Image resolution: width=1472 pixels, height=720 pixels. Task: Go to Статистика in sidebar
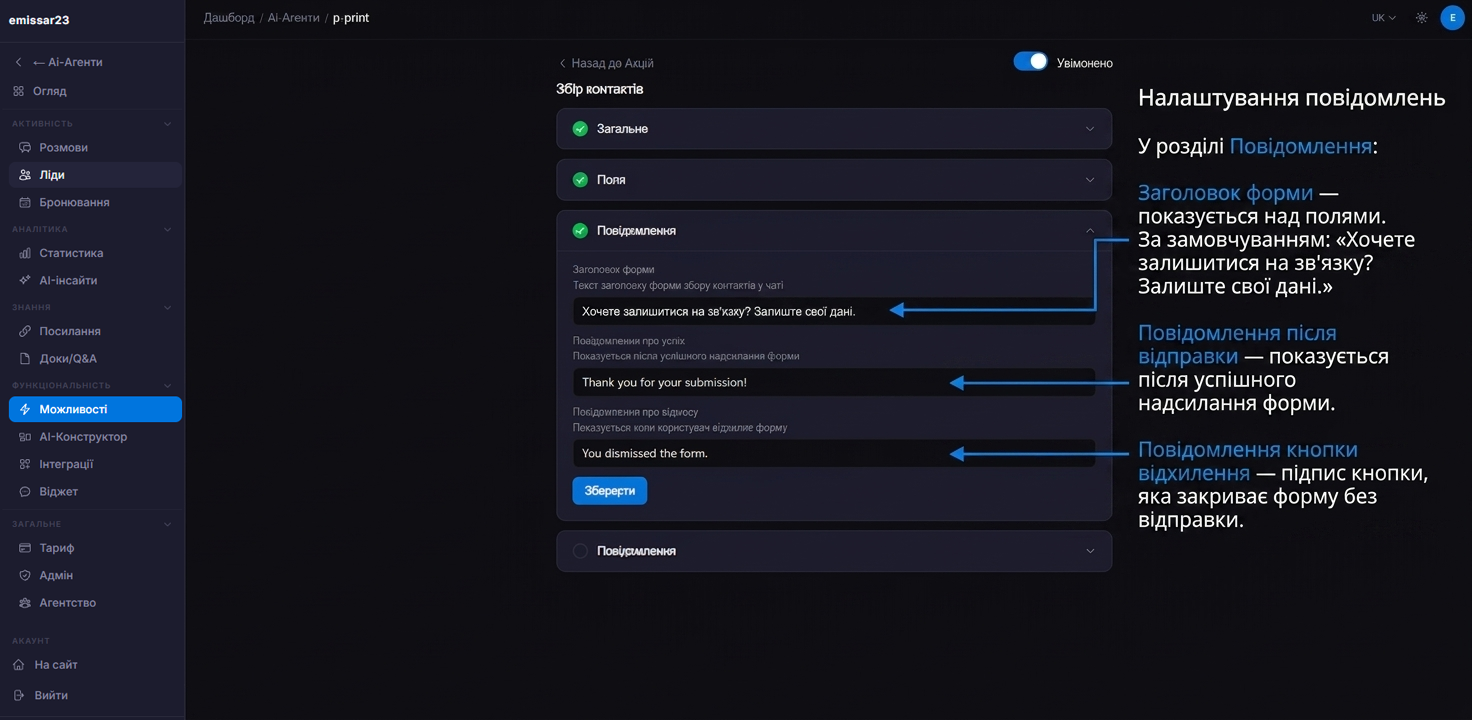71,253
